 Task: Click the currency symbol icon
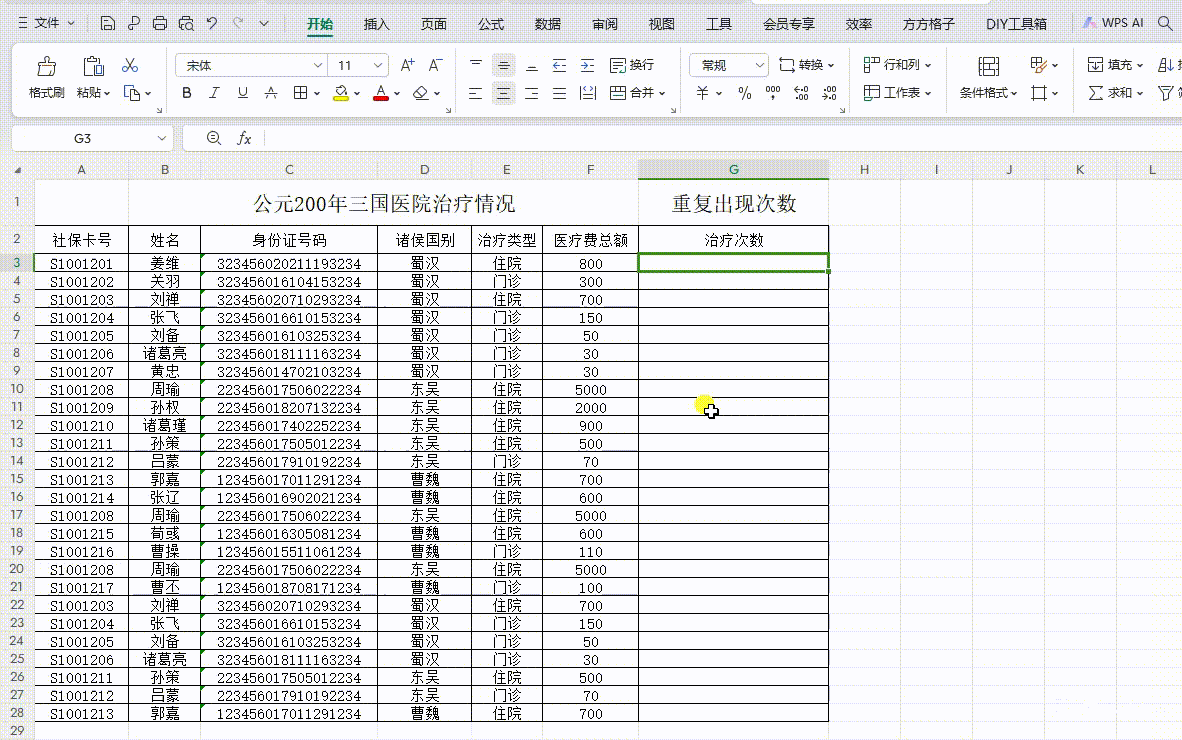point(703,93)
